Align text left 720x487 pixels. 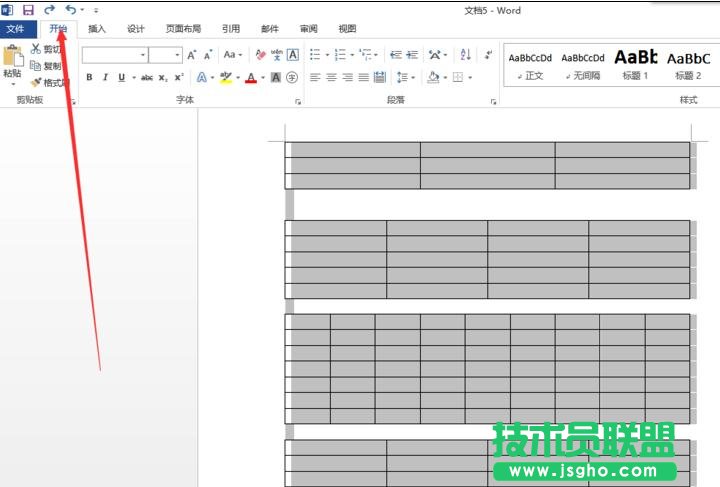click(315, 78)
